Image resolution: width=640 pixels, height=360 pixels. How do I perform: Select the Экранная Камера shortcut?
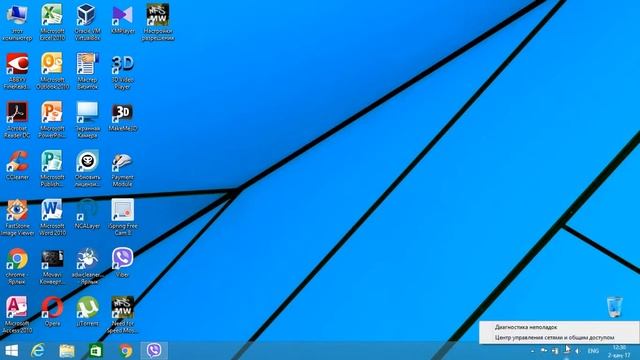tap(87, 120)
